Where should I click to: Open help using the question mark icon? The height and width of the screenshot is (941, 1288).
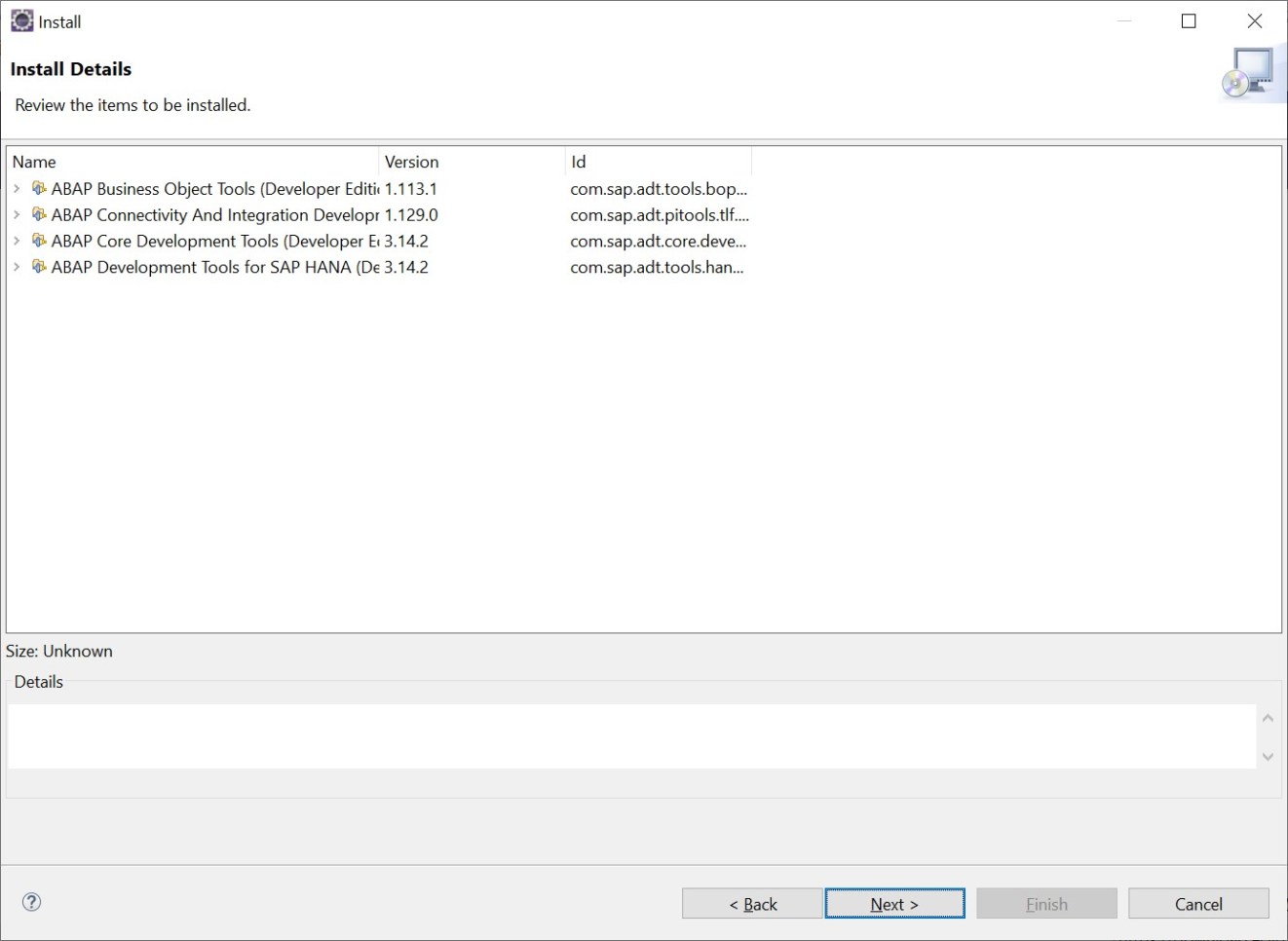coord(31,902)
